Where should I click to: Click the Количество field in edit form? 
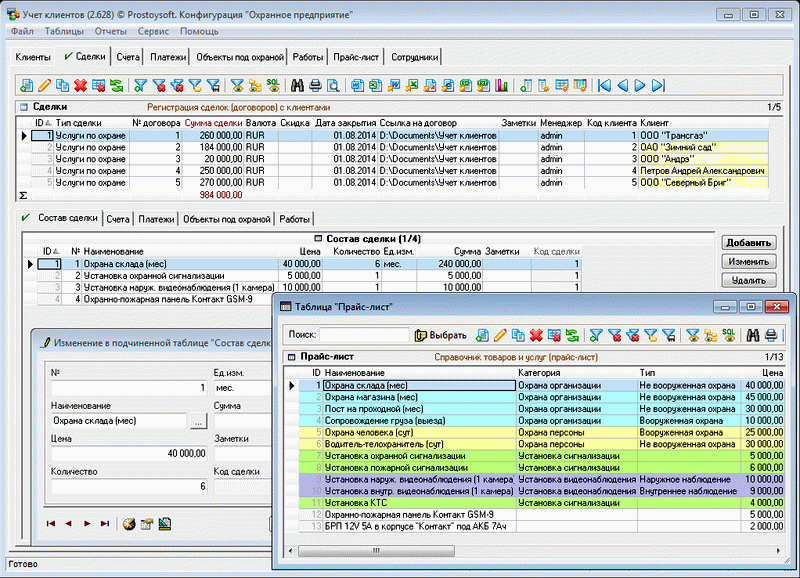[128, 486]
